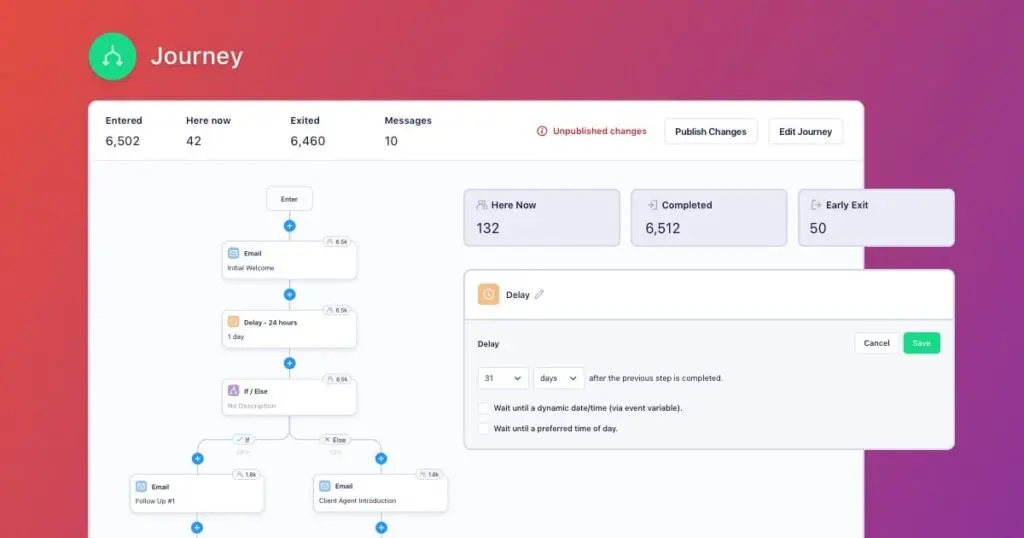Add a step below Initial Welcome email

pos(289,294)
